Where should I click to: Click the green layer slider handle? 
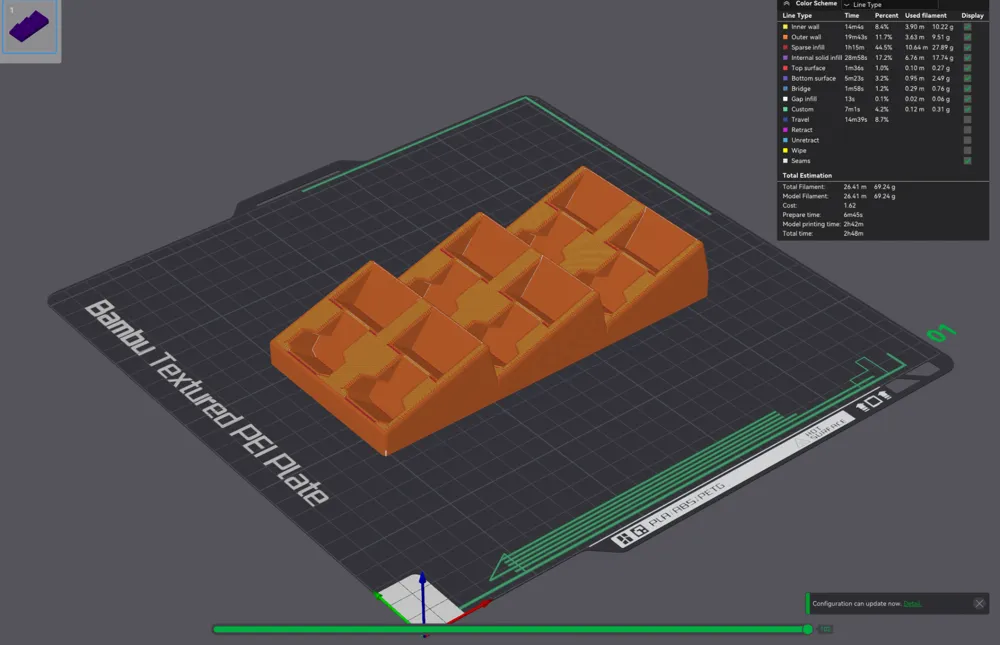click(807, 630)
